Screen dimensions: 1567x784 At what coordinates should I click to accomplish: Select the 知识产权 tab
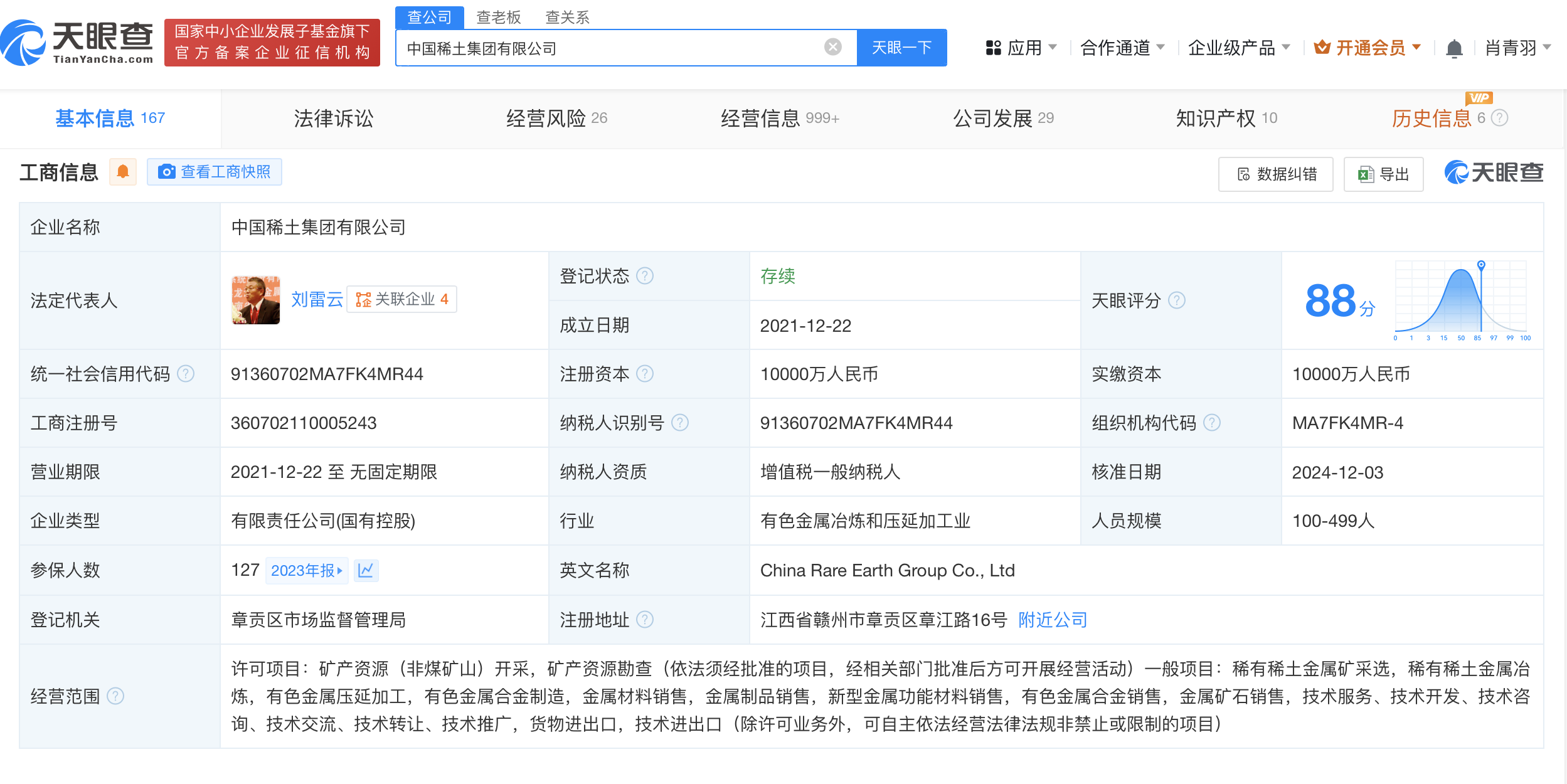click(1226, 118)
